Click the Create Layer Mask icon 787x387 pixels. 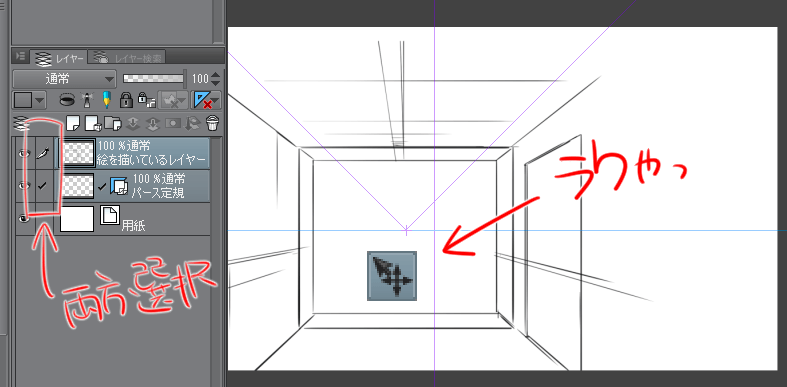[x=173, y=122]
